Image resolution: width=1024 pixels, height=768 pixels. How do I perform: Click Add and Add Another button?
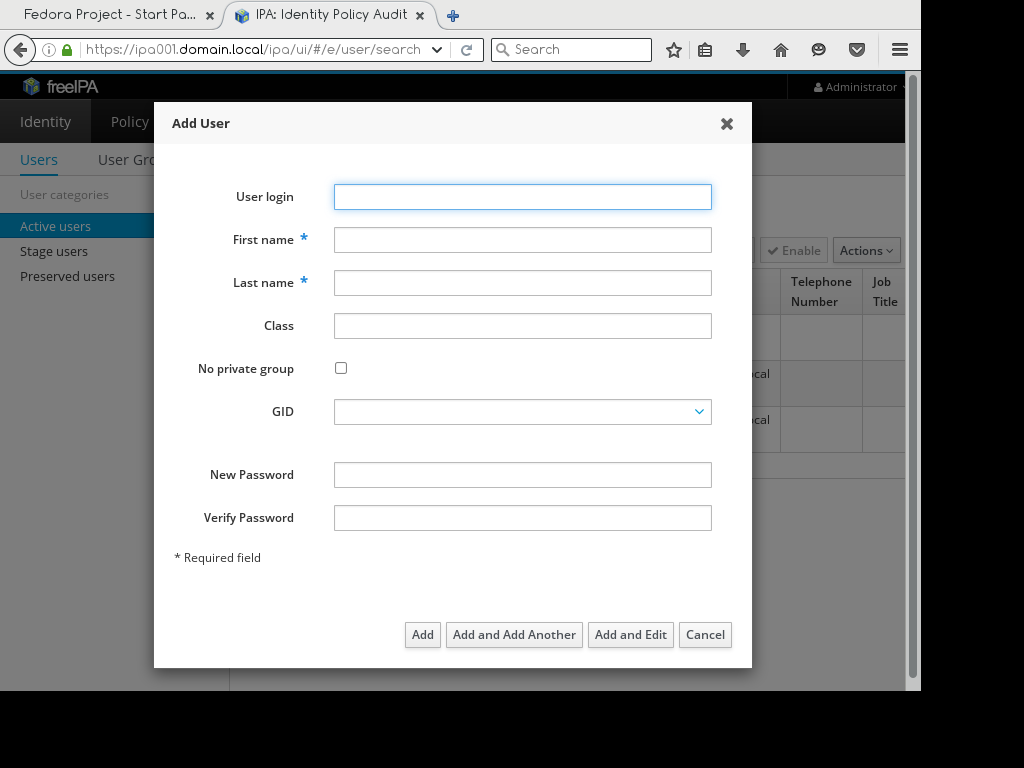[x=514, y=635]
